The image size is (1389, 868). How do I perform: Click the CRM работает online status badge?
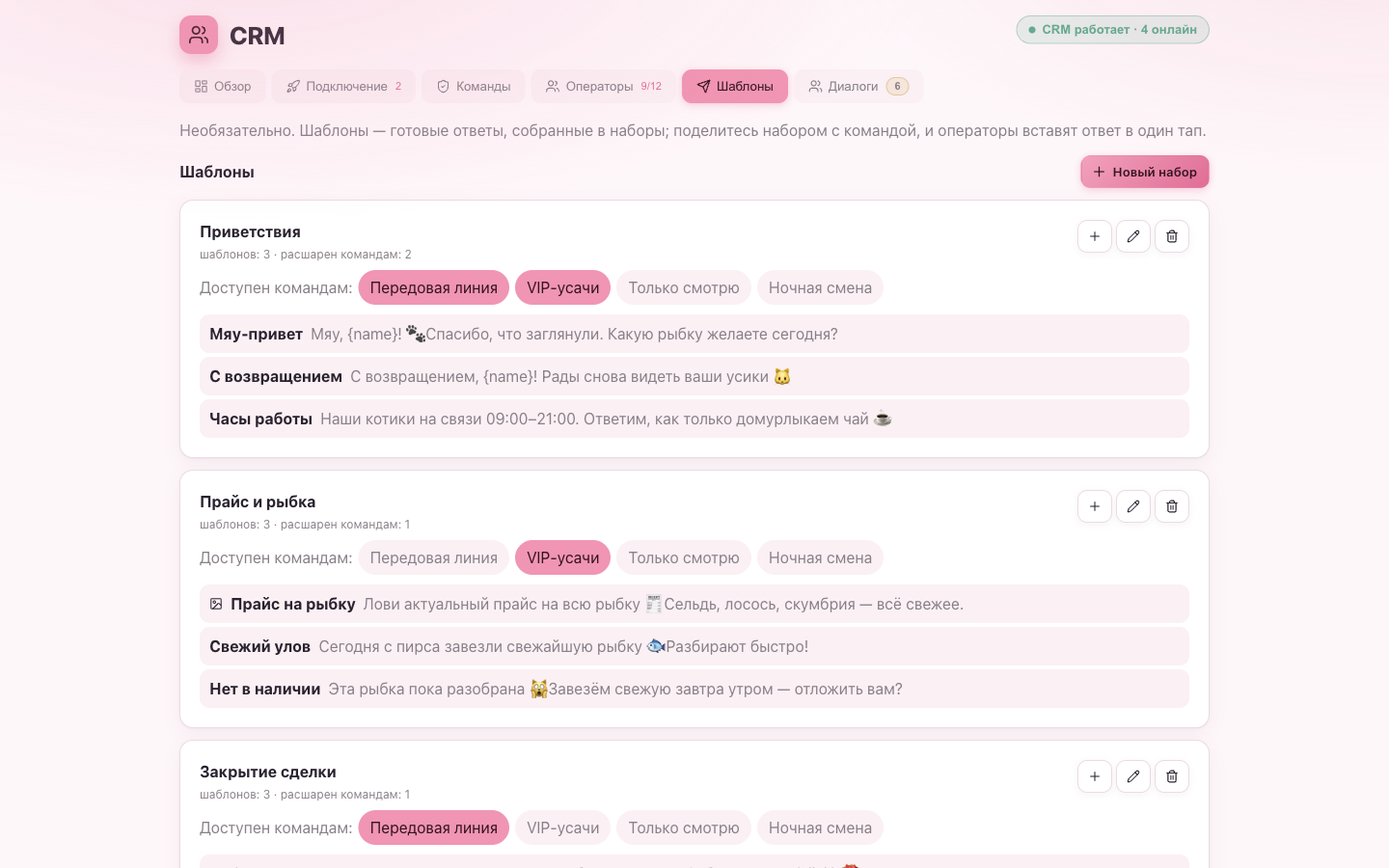1112,30
